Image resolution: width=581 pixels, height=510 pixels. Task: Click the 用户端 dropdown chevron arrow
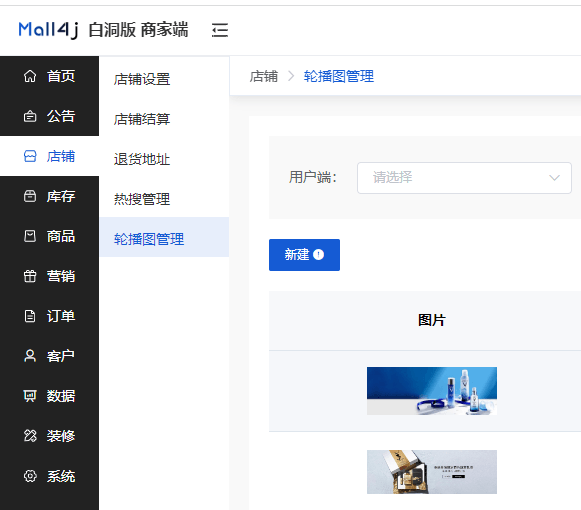(554, 178)
